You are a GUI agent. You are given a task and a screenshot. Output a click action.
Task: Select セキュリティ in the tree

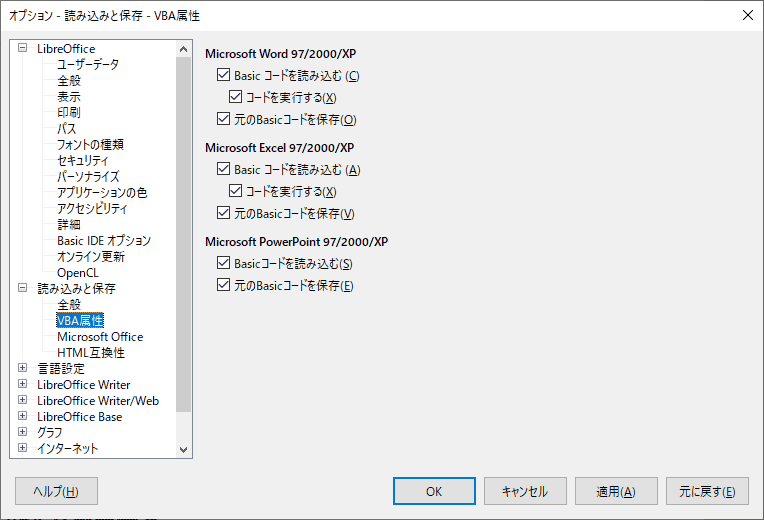pyautogui.click(x=82, y=160)
